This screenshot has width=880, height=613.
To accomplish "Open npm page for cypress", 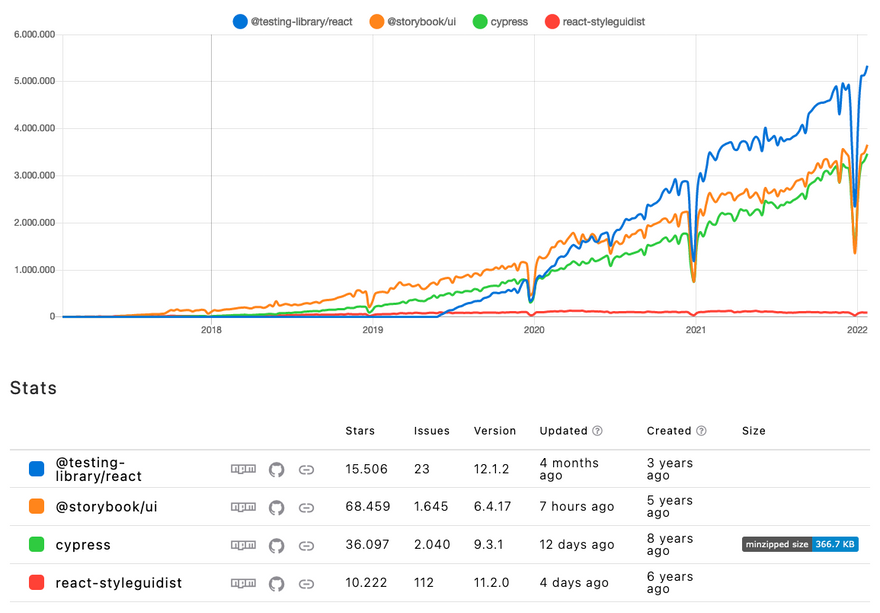I will click(243, 545).
